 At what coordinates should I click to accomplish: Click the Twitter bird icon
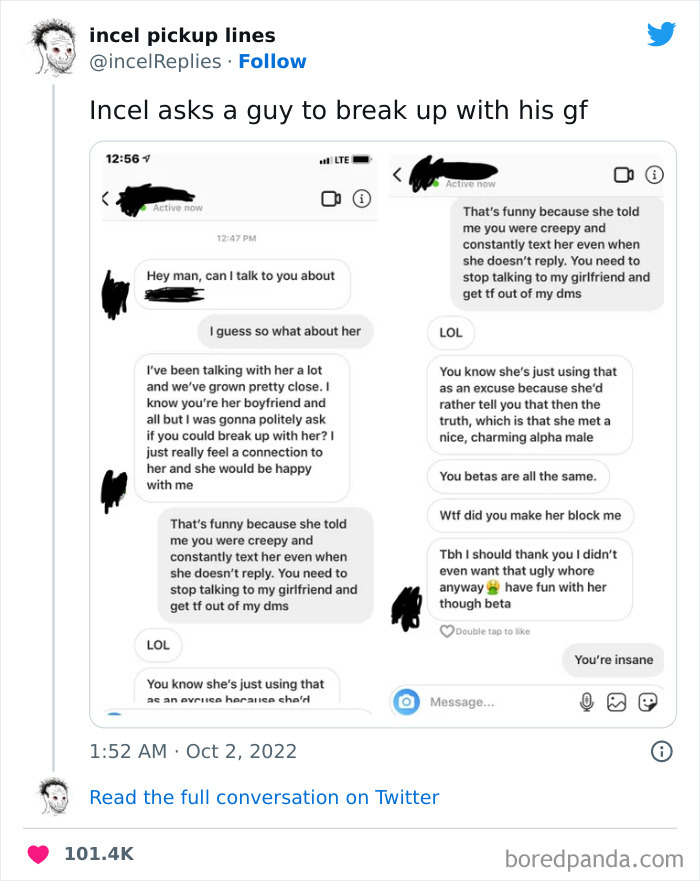tap(661, 35)
